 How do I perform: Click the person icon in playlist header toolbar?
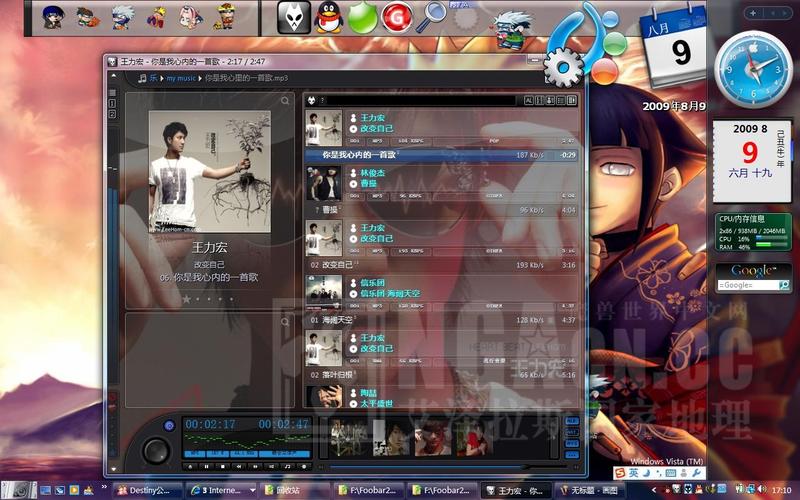click(550, 101)
